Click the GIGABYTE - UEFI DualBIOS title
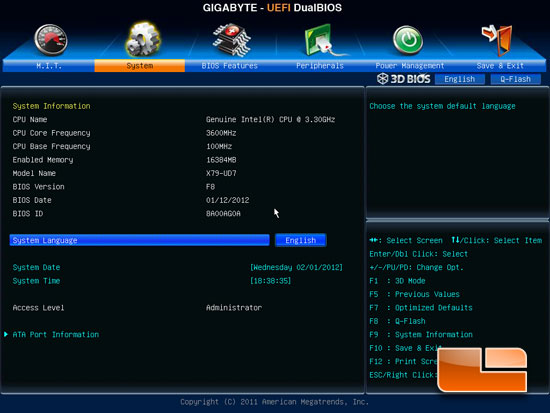The width and height of the screenshot is (550, 413). (272, 8)
